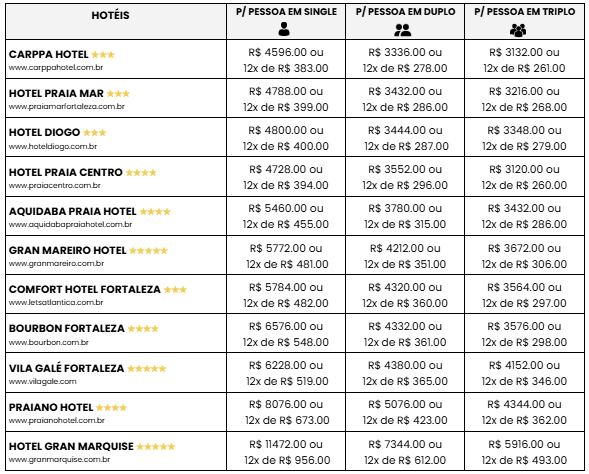The image size is (589, 474).
Task: Click the single person icon
Action: (x=284, y=29)
